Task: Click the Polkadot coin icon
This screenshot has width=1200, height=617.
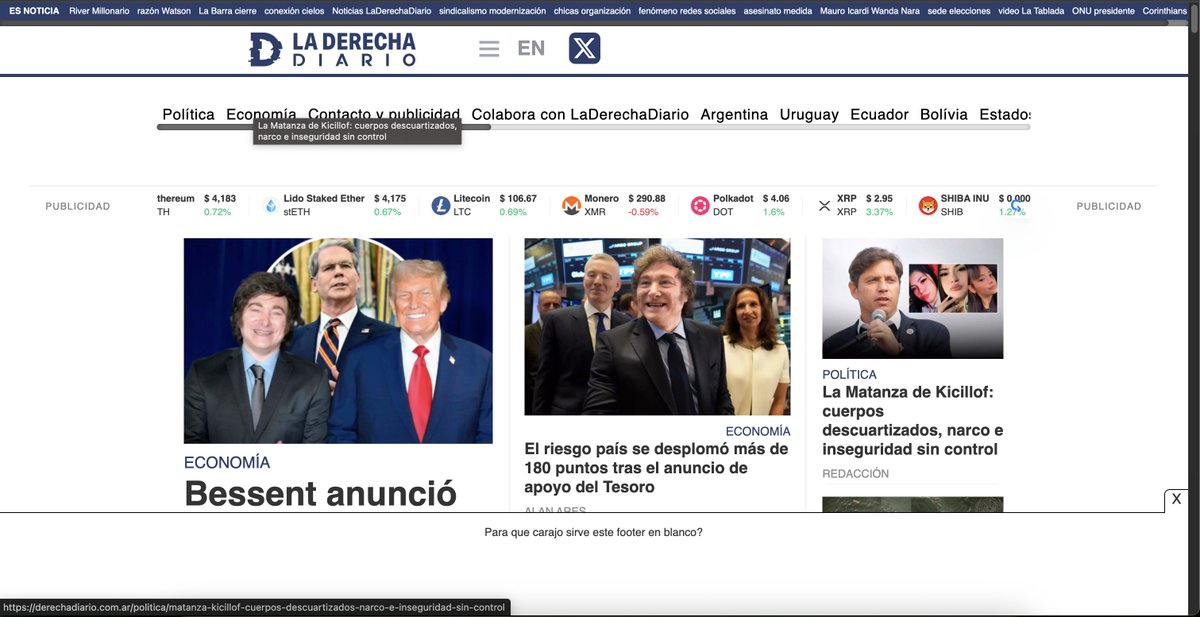Action: 700,206
